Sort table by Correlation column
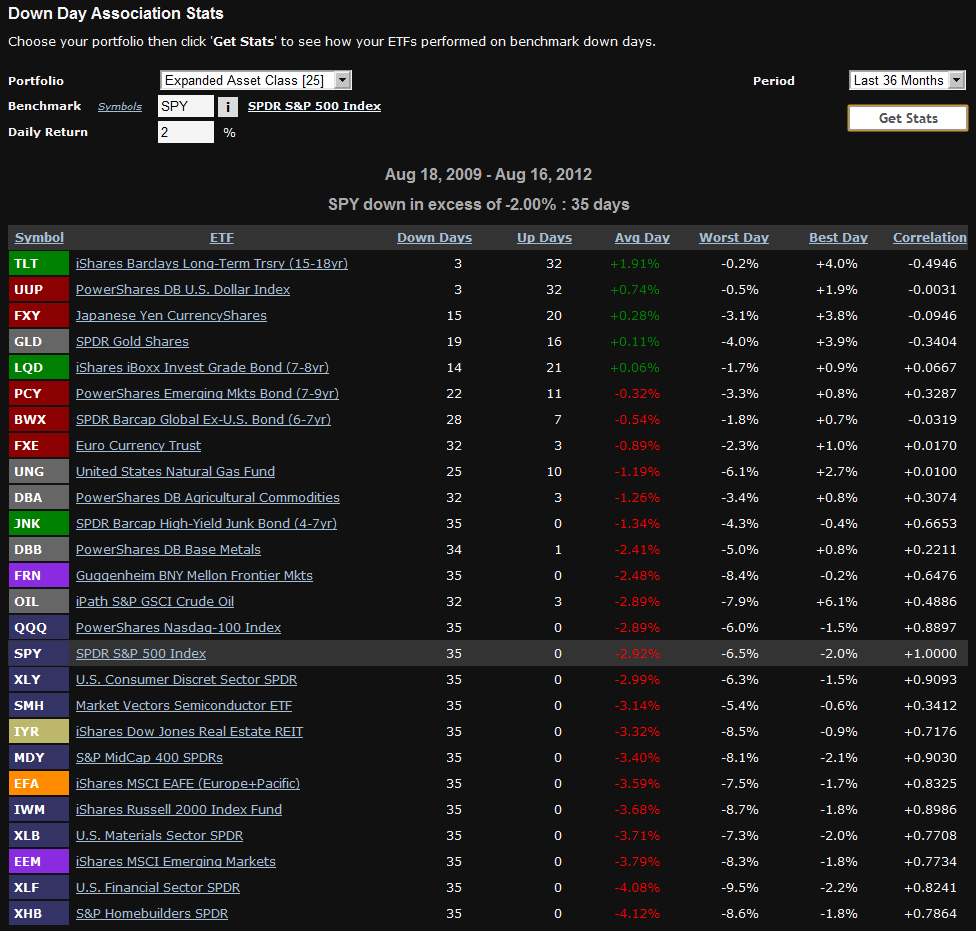The width and height of the screenshot is (976, 931). pyautogui.click(x=930, y=238)
